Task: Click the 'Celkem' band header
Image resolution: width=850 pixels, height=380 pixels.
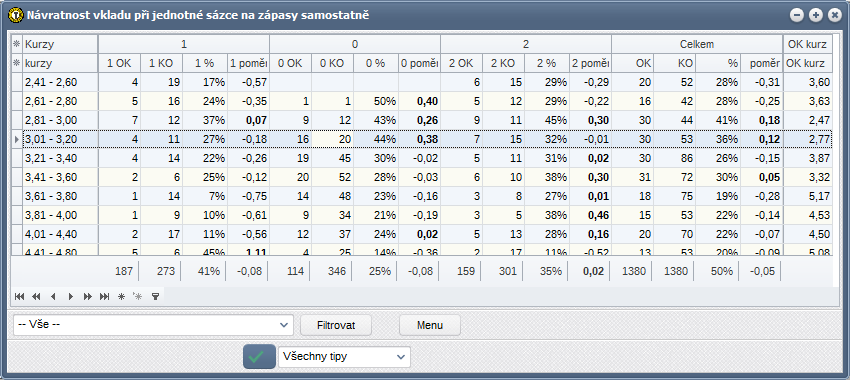Action: click(697, 44)
